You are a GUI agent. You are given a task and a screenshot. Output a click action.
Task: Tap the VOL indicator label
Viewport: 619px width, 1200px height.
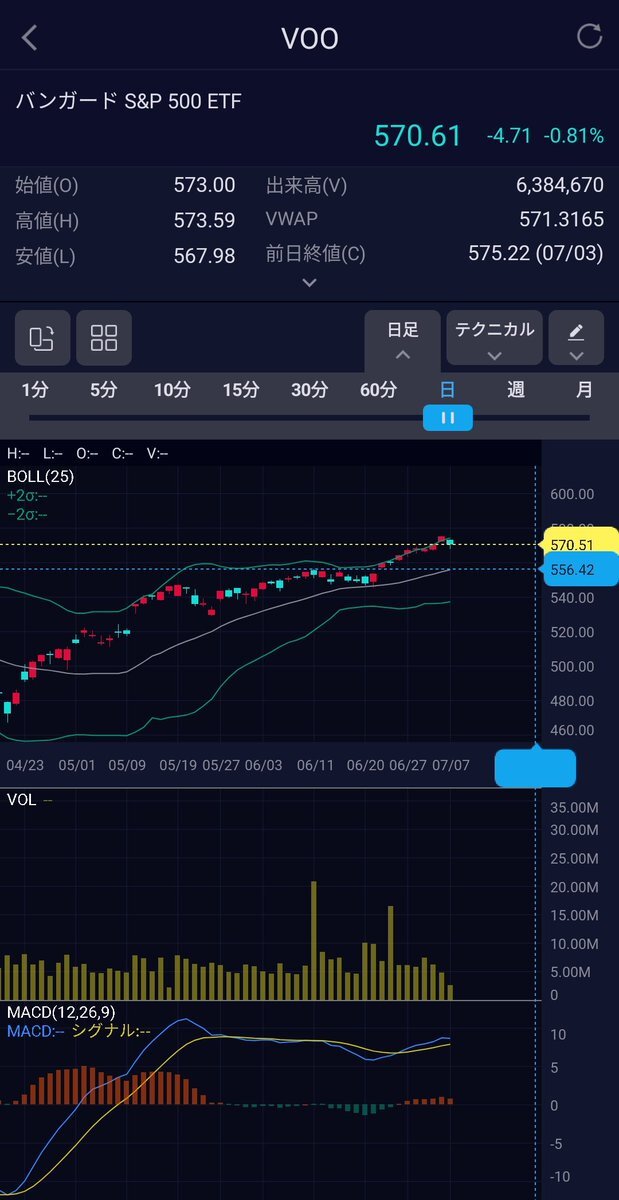(22, 800)
